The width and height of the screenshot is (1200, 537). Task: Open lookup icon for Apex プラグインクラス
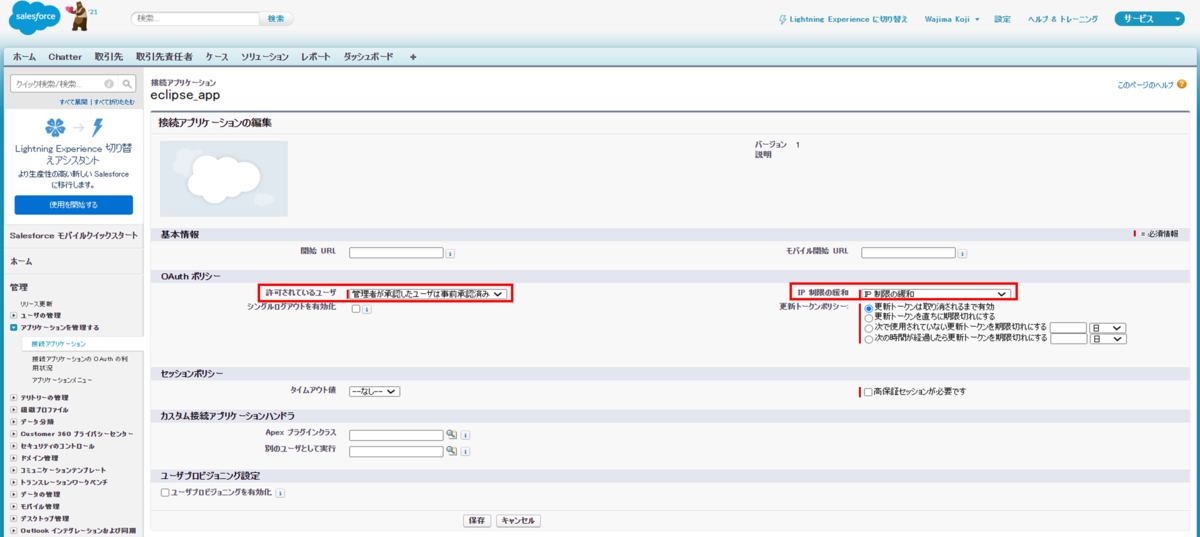(451, 434)
